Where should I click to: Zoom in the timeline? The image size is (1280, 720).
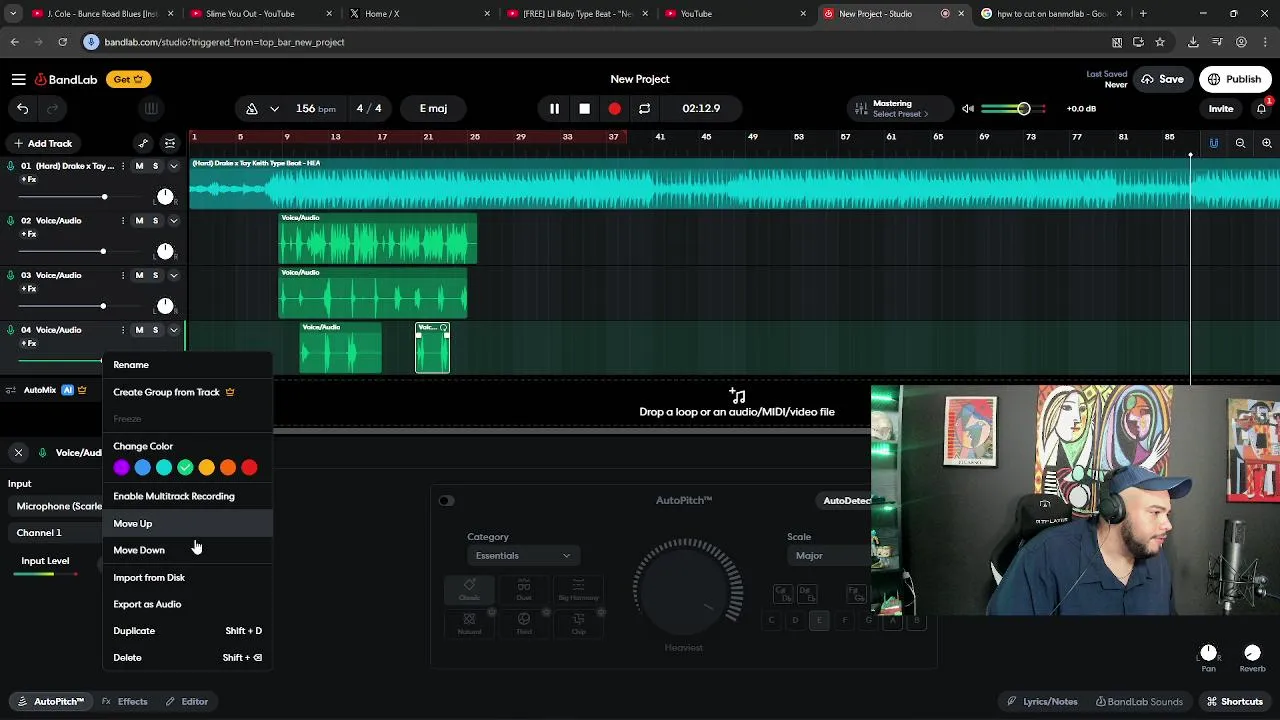[1266, 143]
